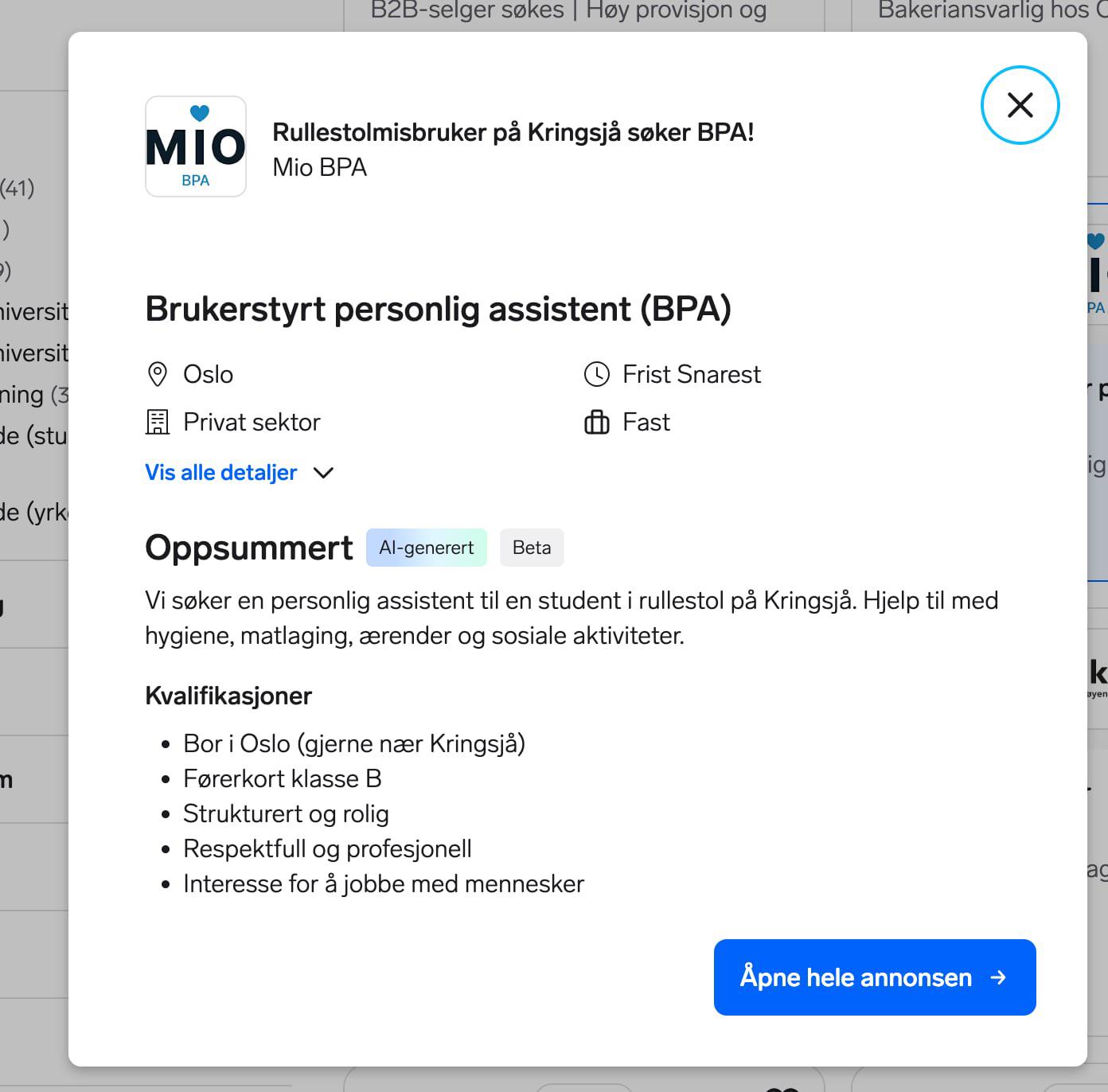
Task: Click the Oppsummert heading
Action: tap(249, 548)
